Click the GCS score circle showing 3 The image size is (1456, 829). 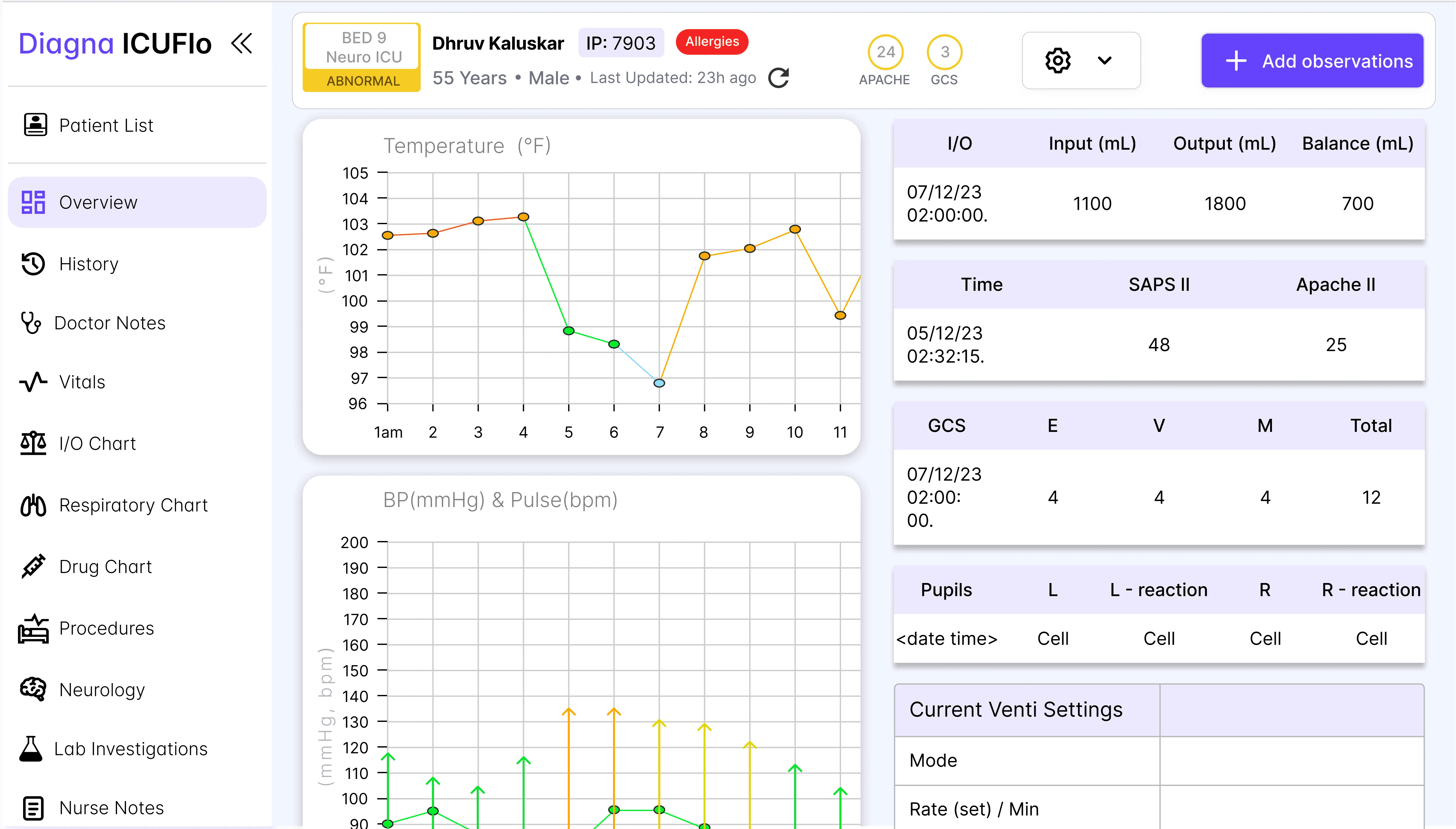click(944, 52)
